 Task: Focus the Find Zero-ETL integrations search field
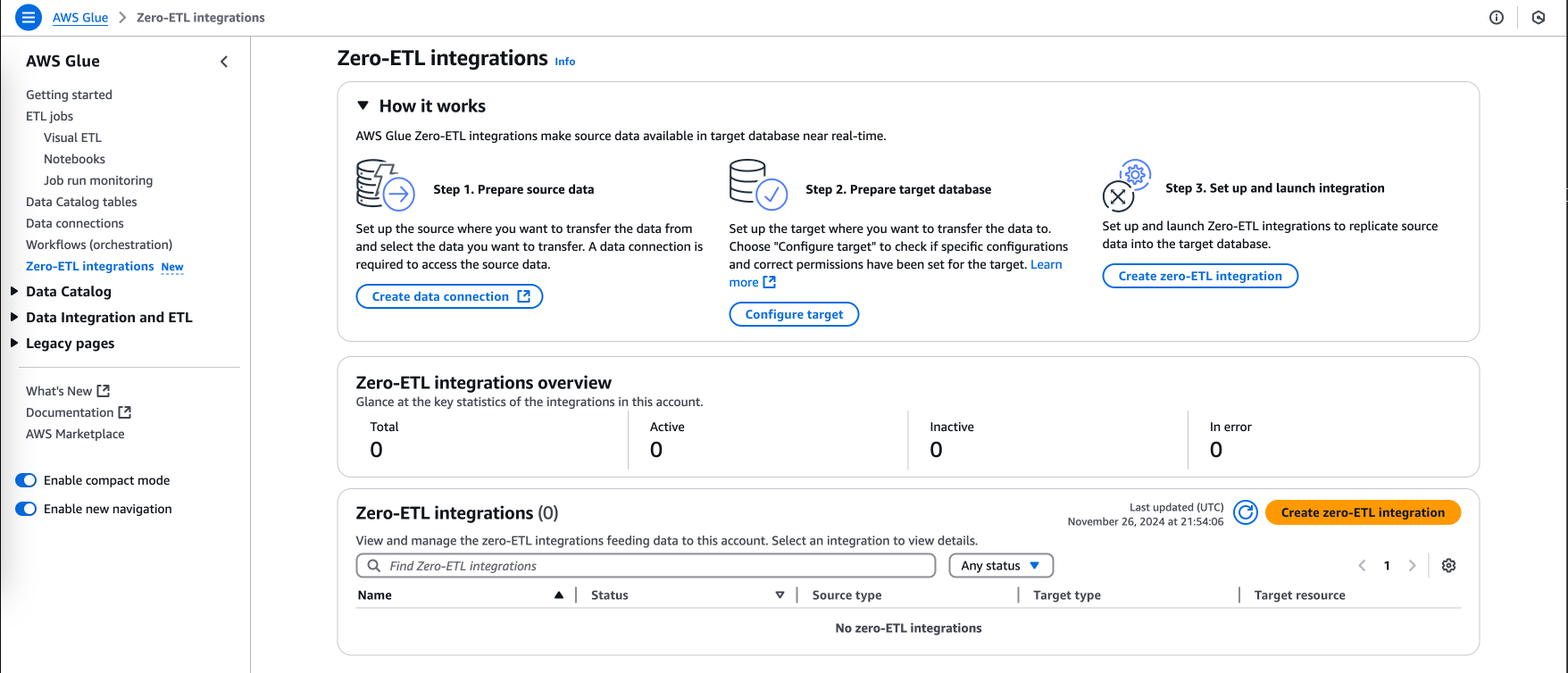click(646, 566)
